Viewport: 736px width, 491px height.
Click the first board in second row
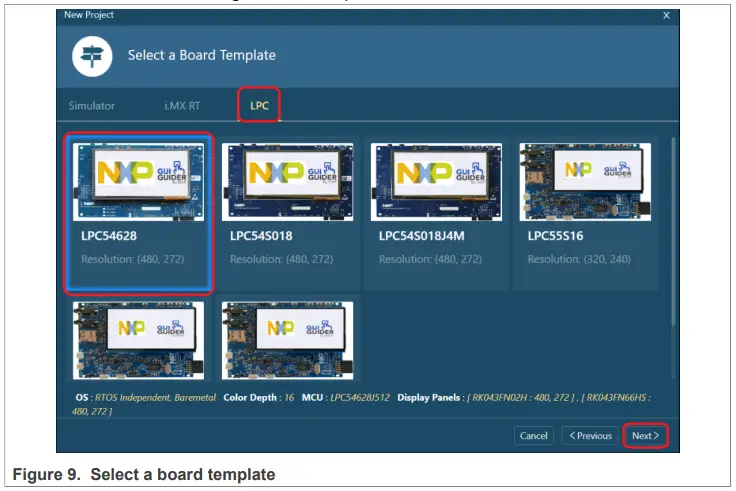pos(138,340)
